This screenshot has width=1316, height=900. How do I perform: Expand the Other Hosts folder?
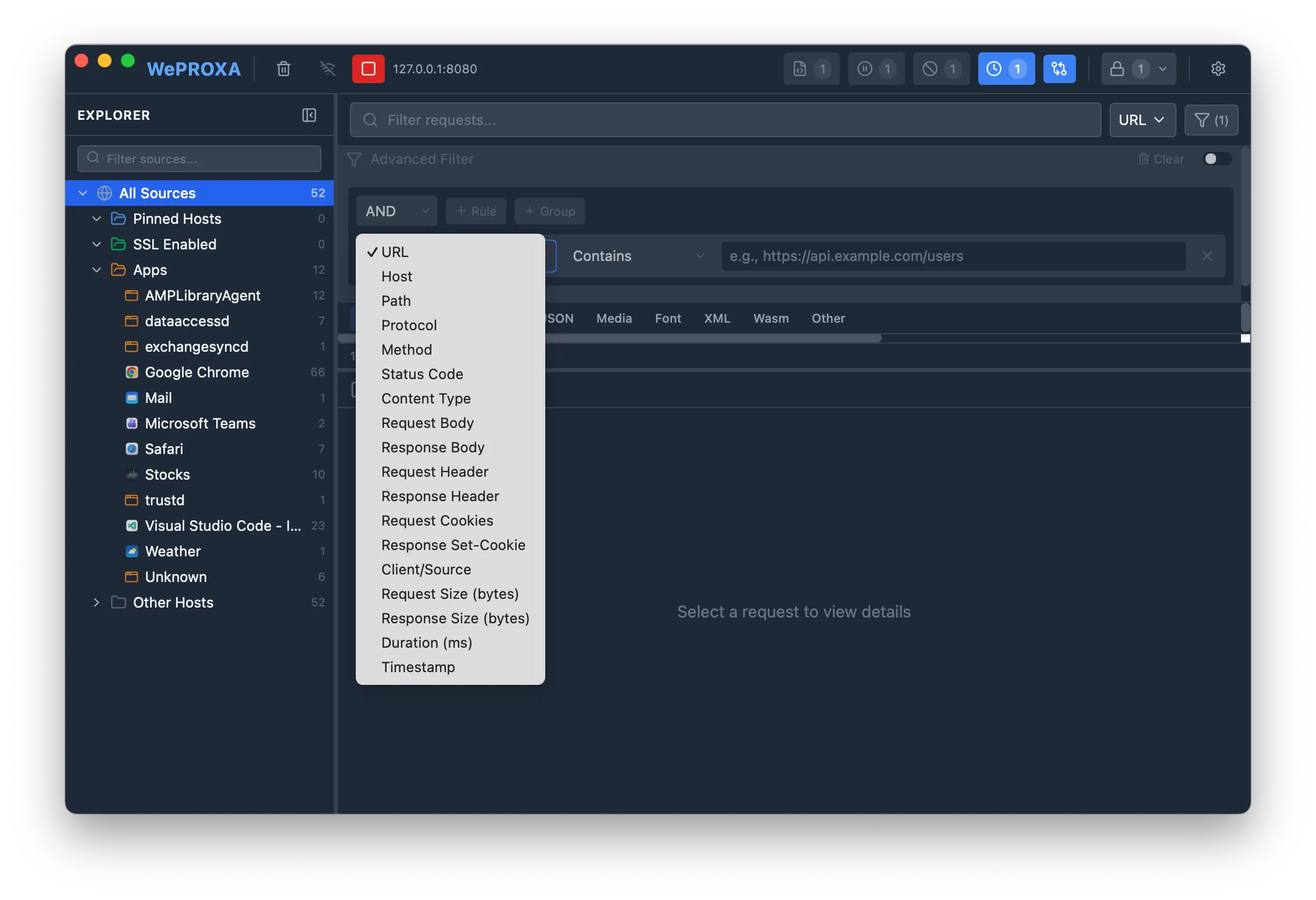point(96,602)
